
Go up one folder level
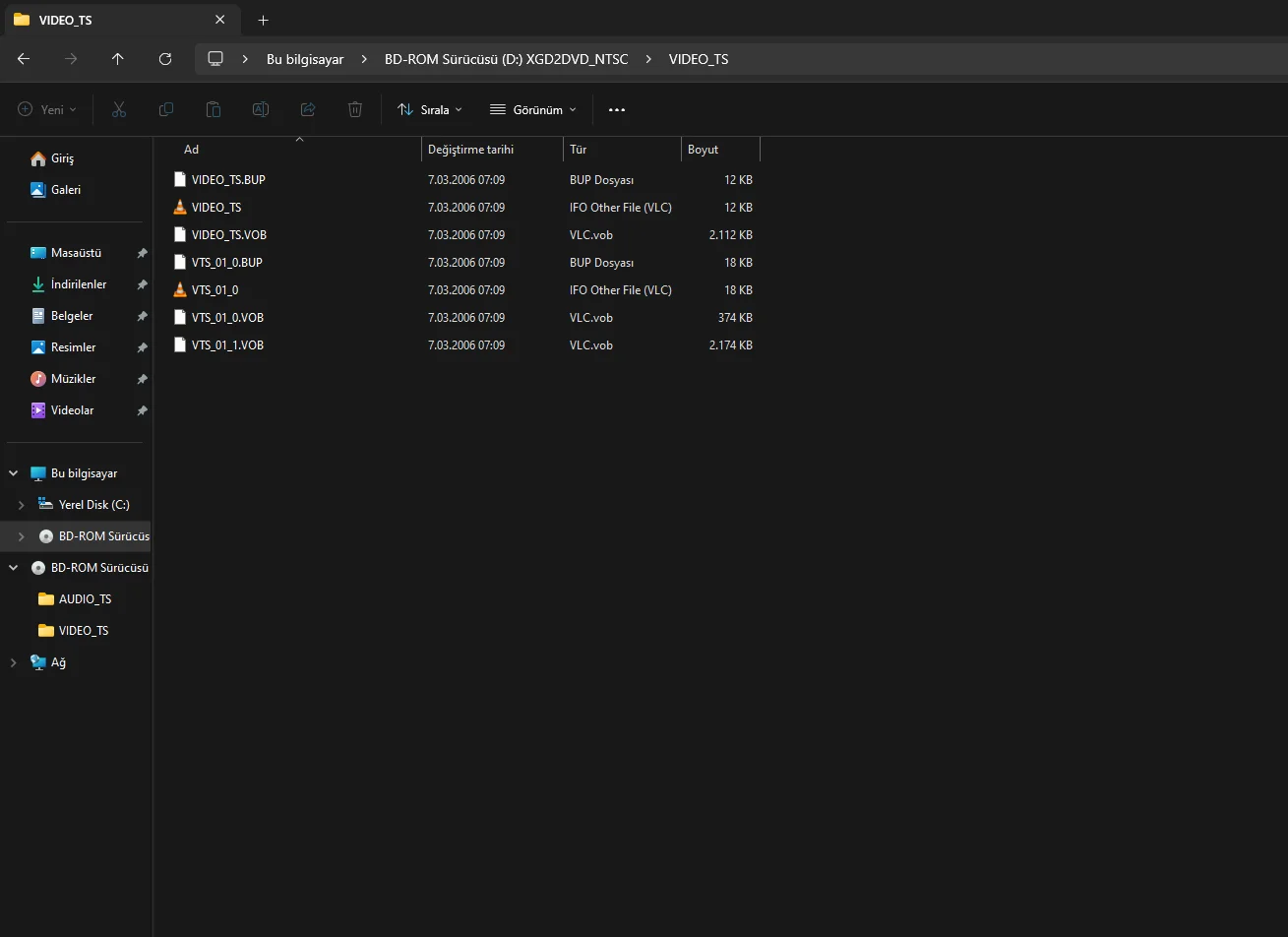118,59
